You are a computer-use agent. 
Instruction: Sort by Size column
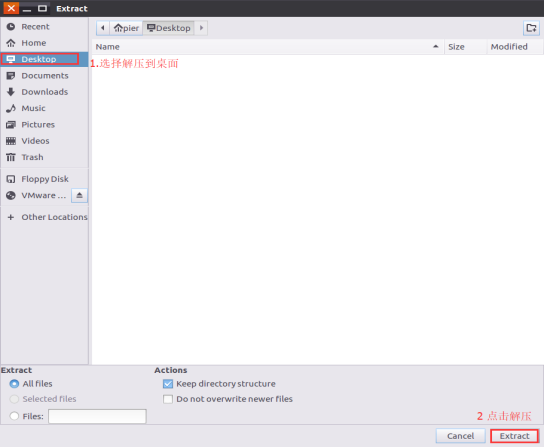[x=465, y=47]
